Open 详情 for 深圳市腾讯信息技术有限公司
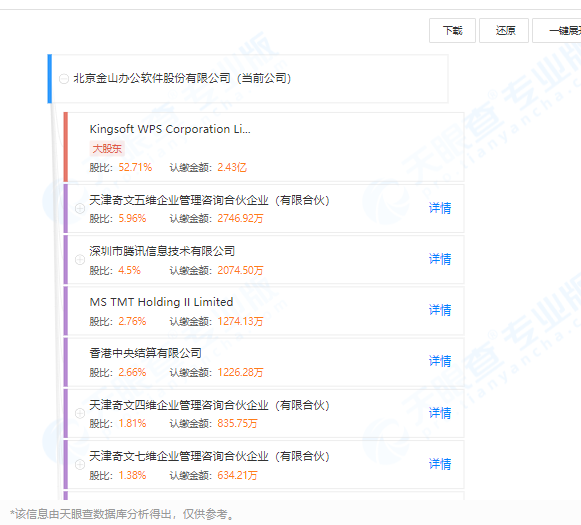This screenshot has width=581, height=525. 440,259
